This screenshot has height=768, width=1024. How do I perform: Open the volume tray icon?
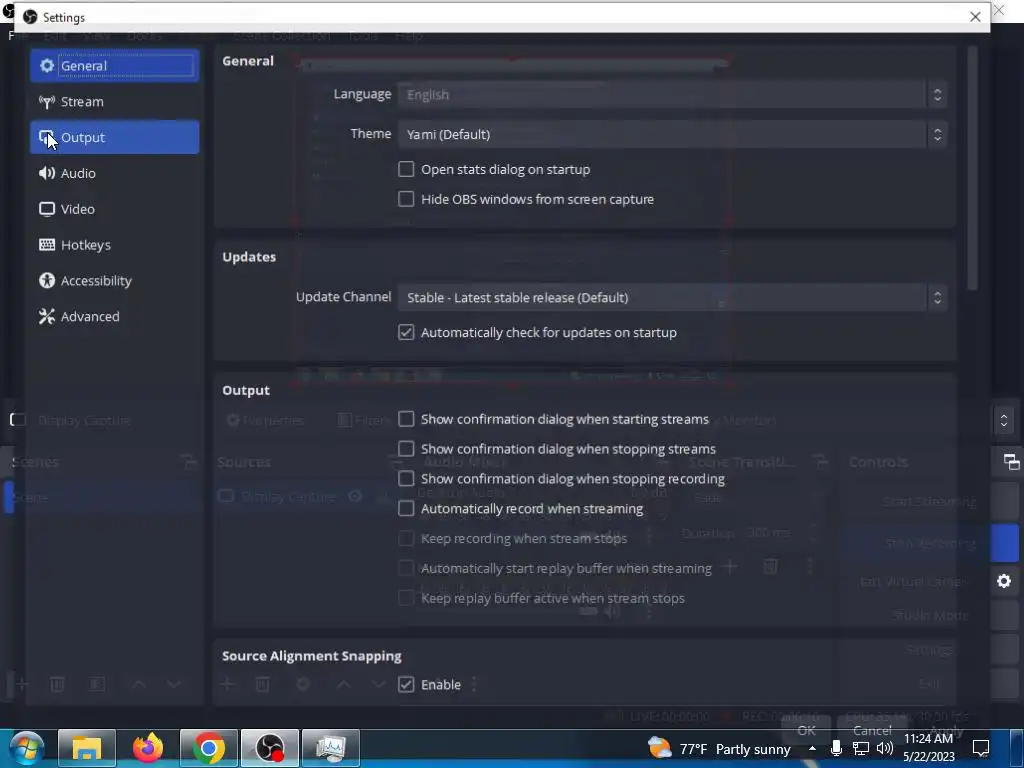885,748
